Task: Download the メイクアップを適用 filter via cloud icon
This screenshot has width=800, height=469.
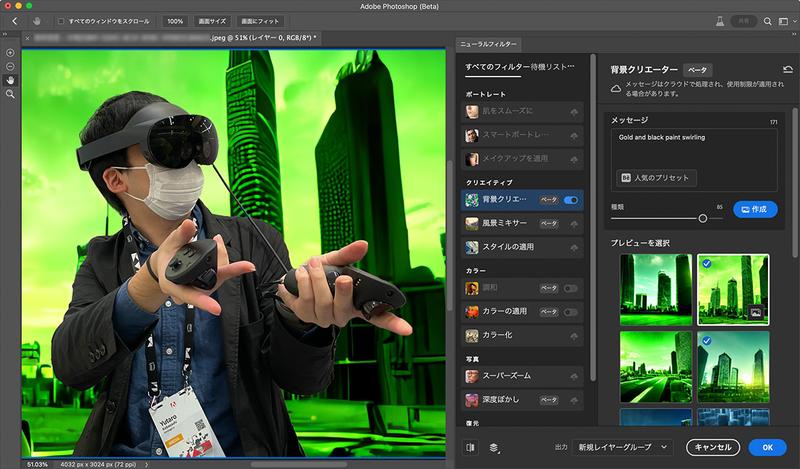Action: coord(574,159)
